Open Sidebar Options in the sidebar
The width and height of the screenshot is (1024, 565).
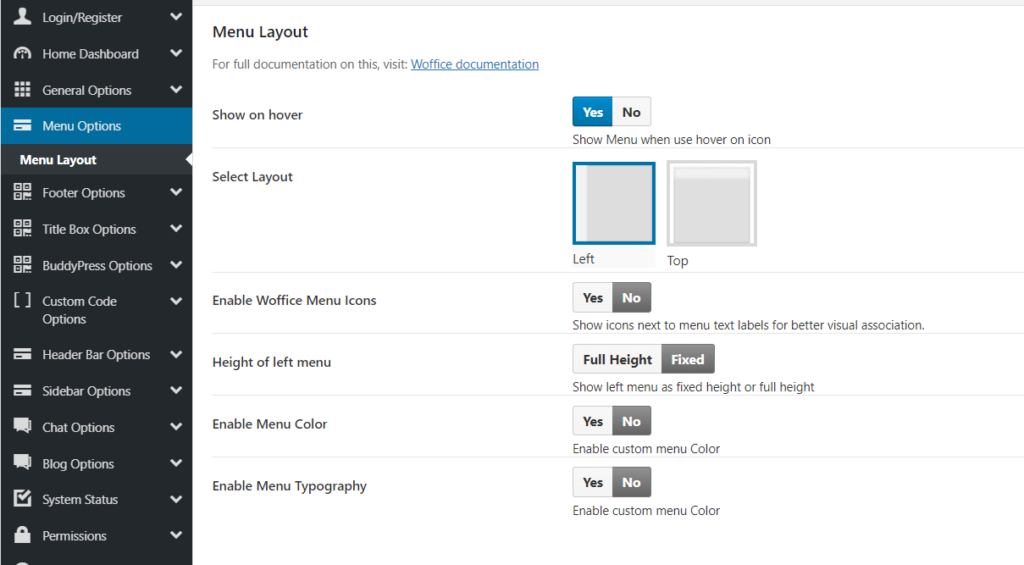(86, 391)
